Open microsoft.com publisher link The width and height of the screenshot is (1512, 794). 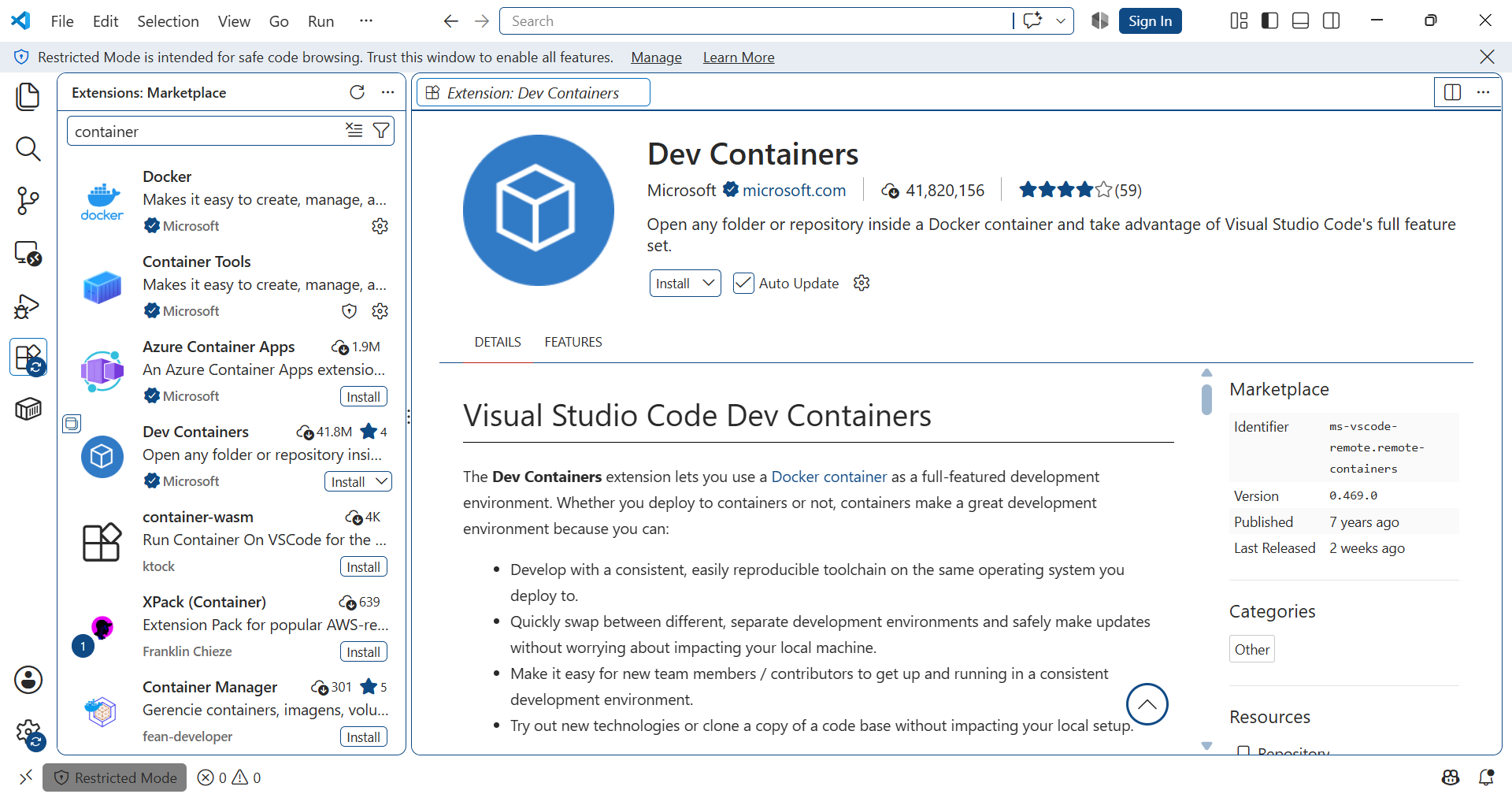click(794, 190)
